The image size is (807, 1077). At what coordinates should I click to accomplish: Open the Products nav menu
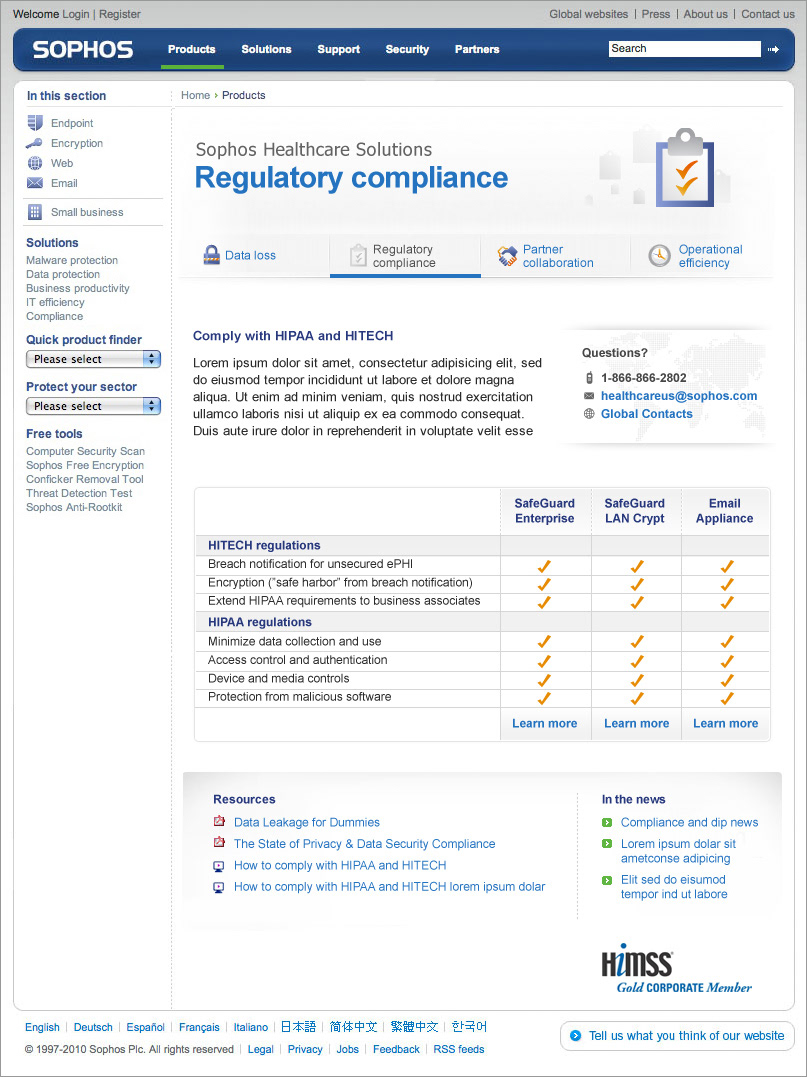(x=192, y=49)
